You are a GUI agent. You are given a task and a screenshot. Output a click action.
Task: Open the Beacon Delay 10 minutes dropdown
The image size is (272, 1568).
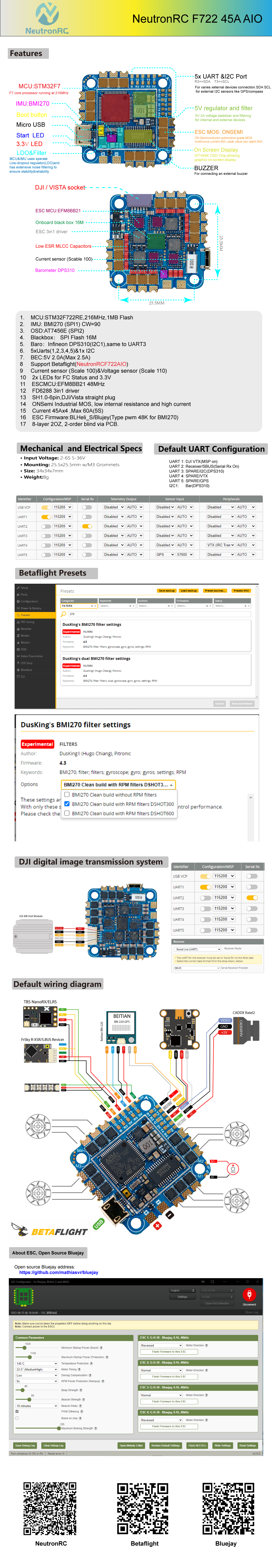[x=37, y=1406]
